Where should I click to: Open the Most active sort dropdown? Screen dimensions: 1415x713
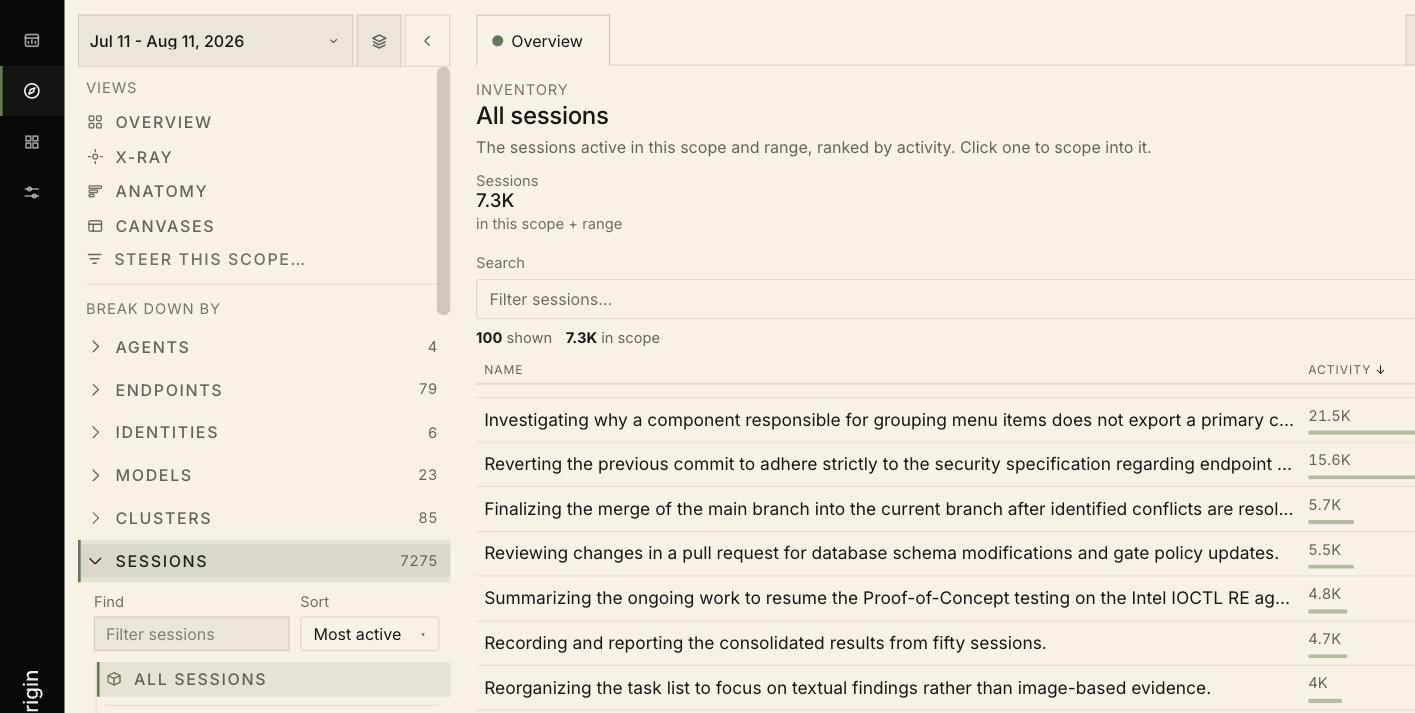coord(369,634)
